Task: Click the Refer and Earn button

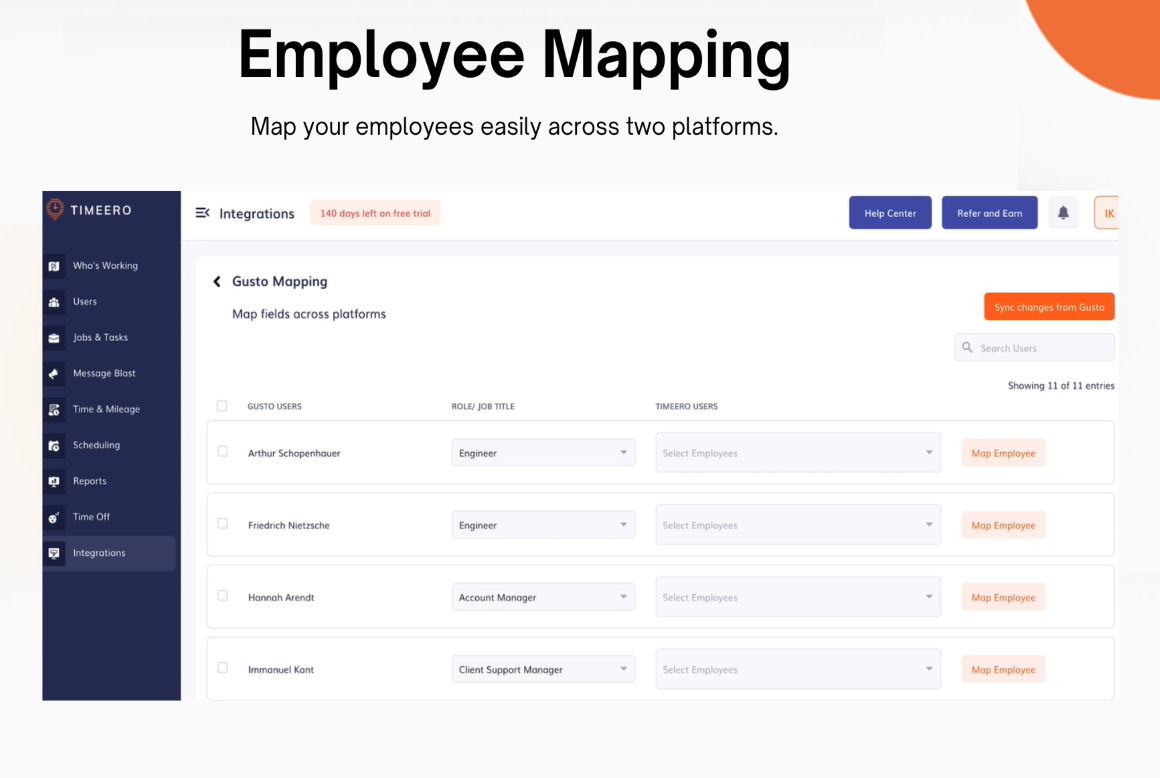Action: [x=989, y=213]
